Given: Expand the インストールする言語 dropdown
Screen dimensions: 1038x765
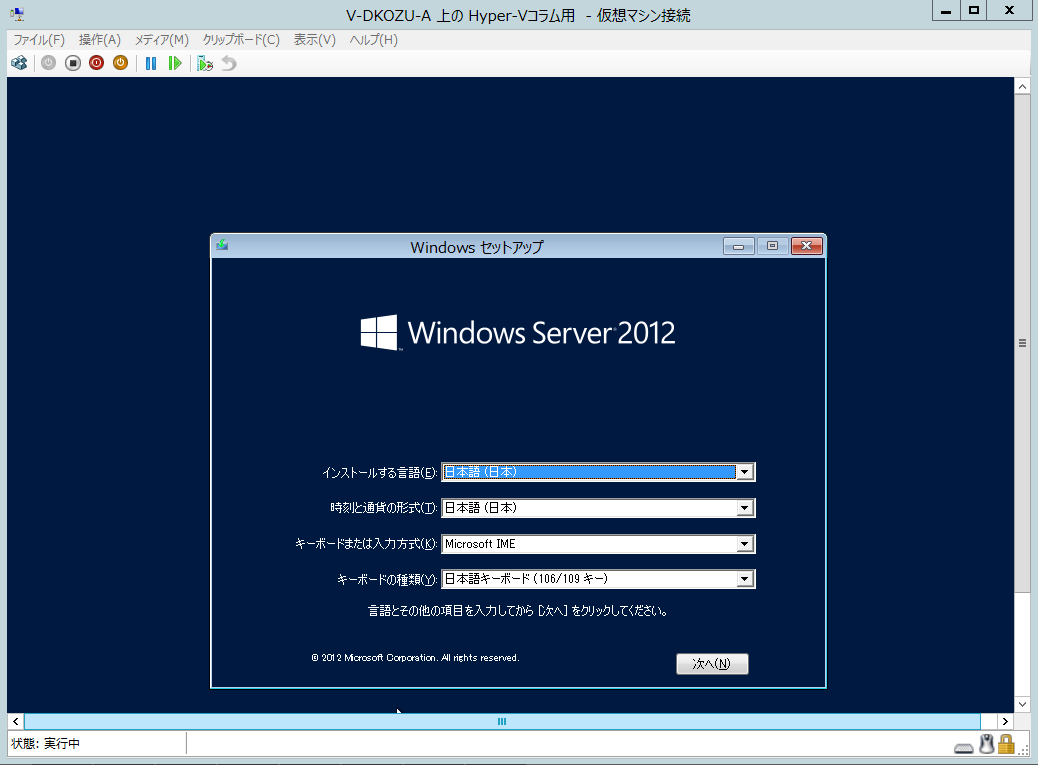Looking at the screenshot, I should 745,472.
